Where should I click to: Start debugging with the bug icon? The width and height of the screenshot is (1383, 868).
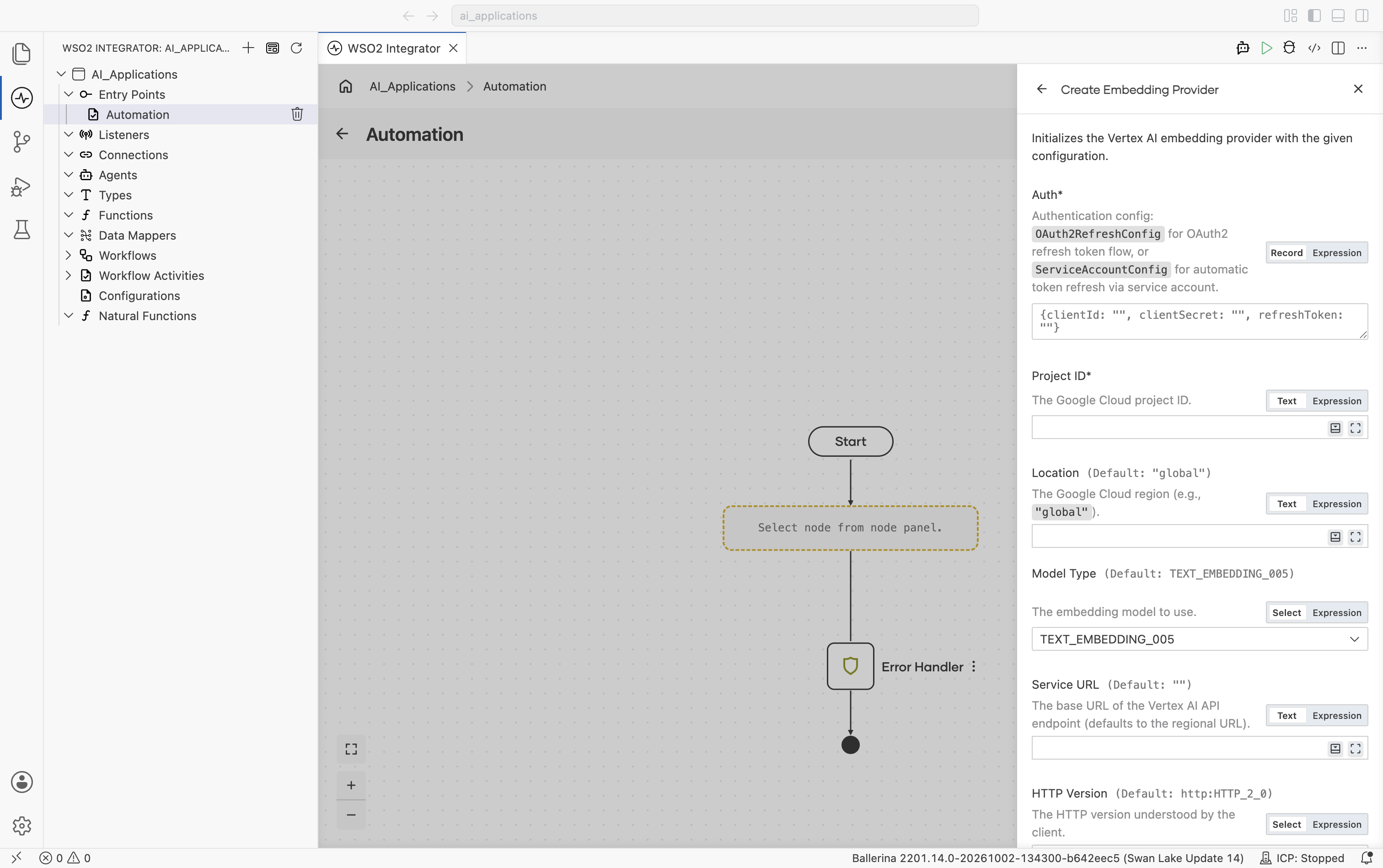(1289, 48)
